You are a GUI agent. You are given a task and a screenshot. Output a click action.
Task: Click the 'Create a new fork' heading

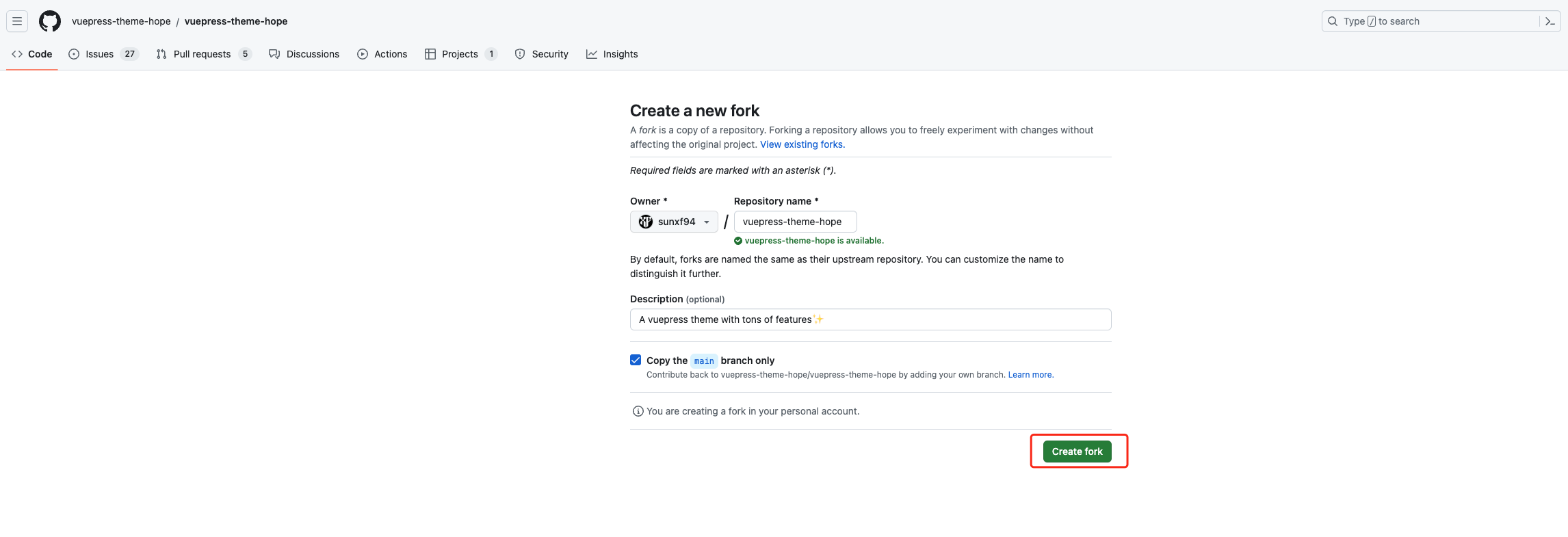[694, 111]
